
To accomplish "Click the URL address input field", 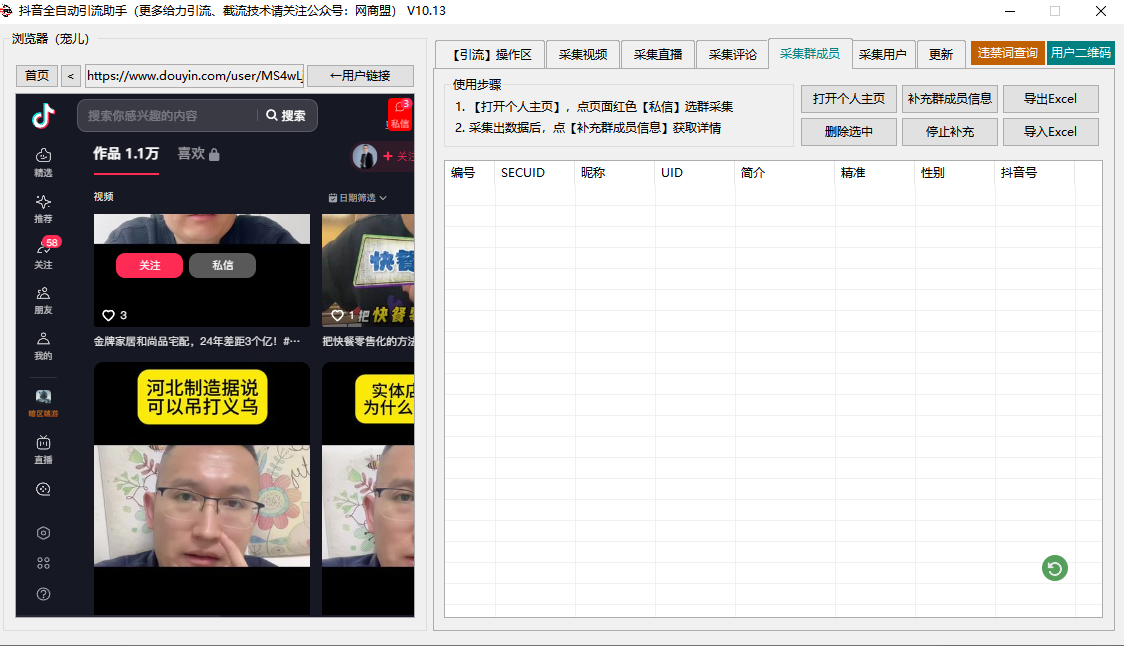I will coord(194,76).
